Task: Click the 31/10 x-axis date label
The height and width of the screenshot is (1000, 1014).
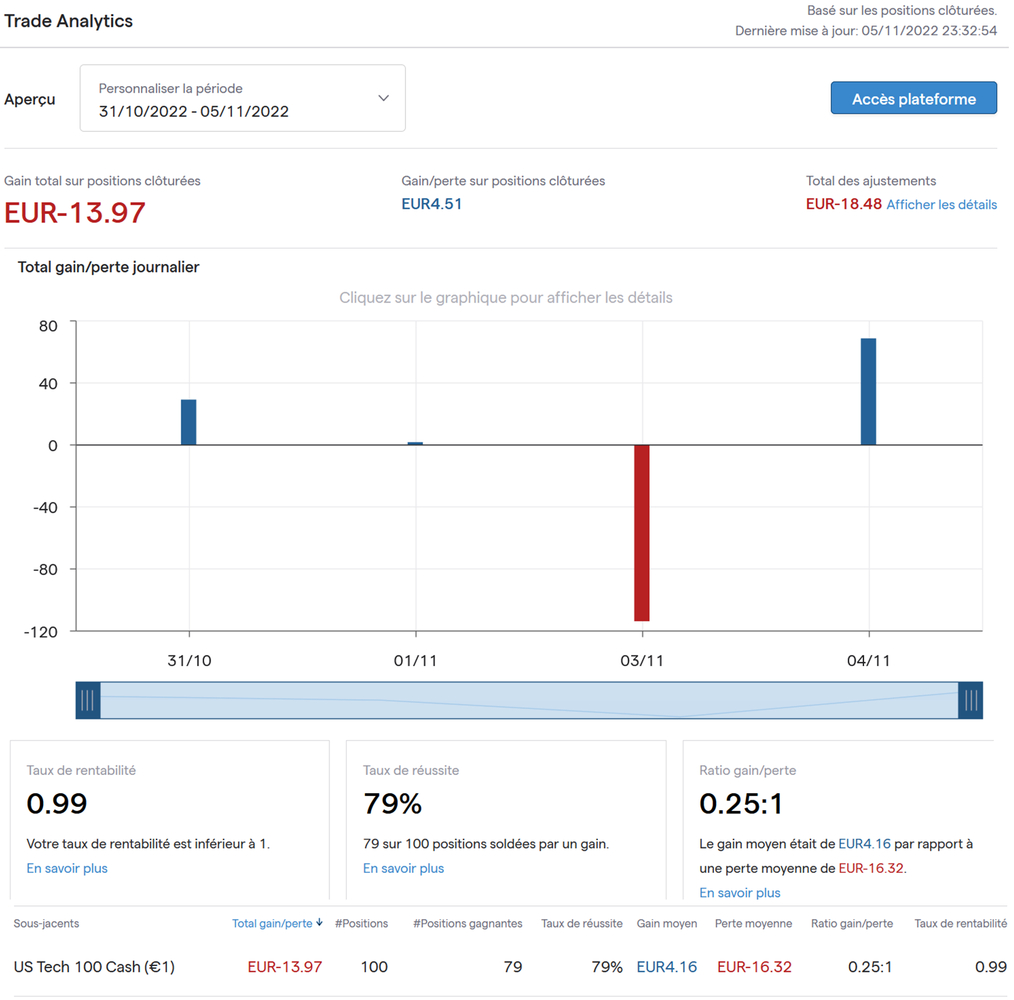Action: (x=189, y=660)
